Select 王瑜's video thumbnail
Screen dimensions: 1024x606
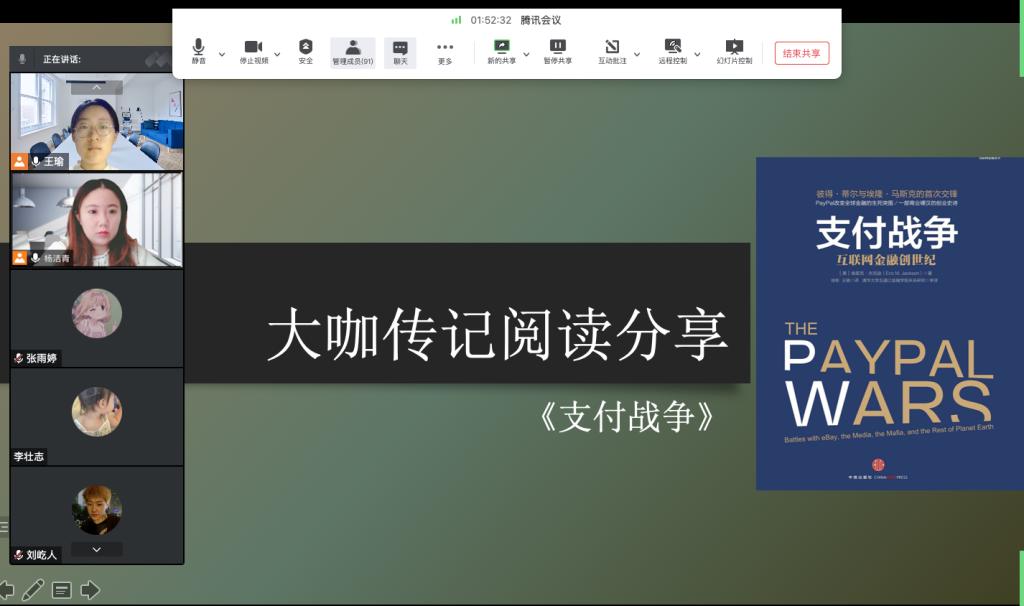coord(97,121)
